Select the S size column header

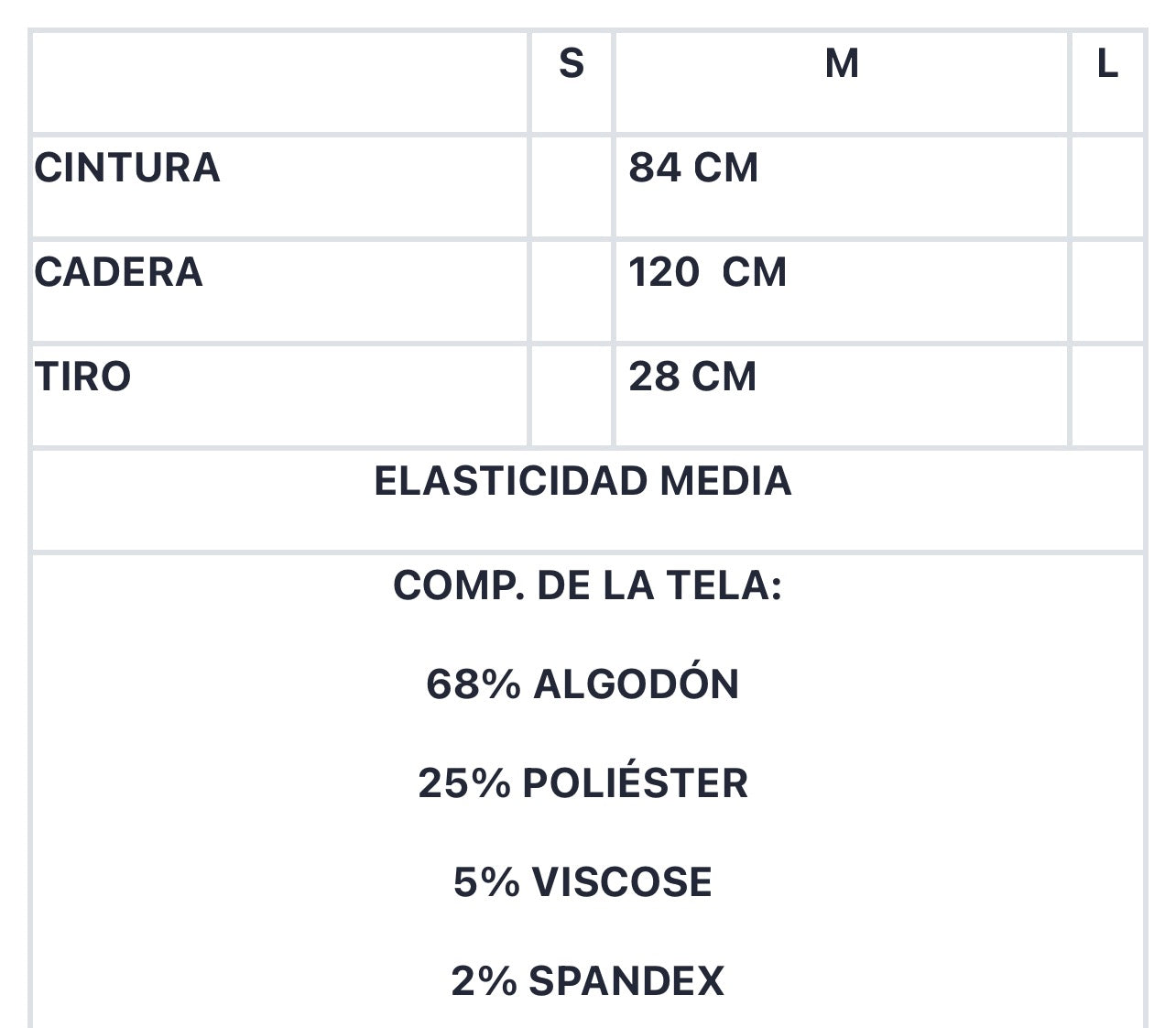coord(572,64)
